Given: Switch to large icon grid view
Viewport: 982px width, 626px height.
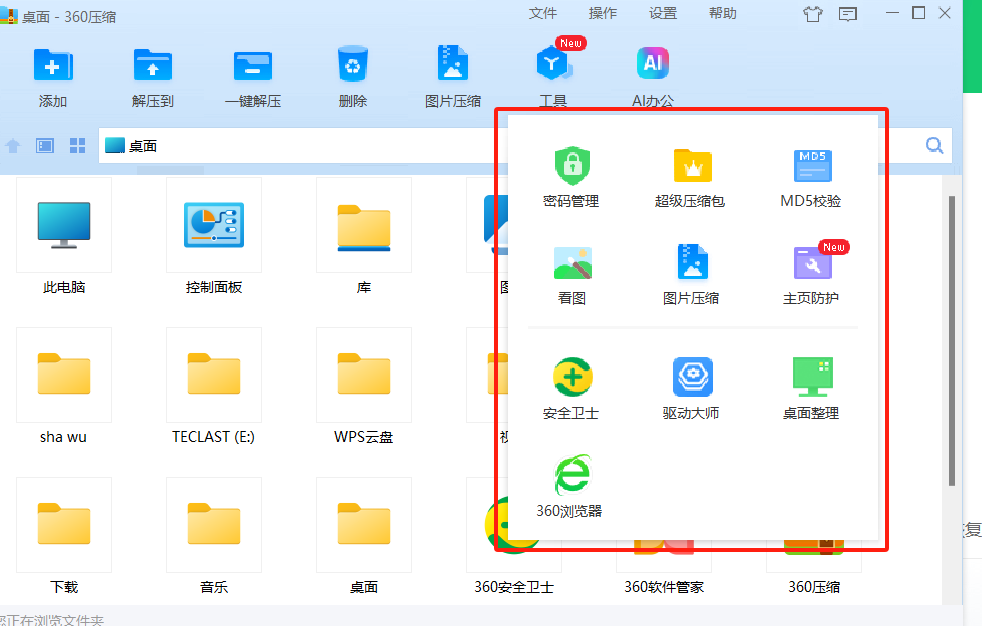Looking at the screenshot, I should coord(77,146).
